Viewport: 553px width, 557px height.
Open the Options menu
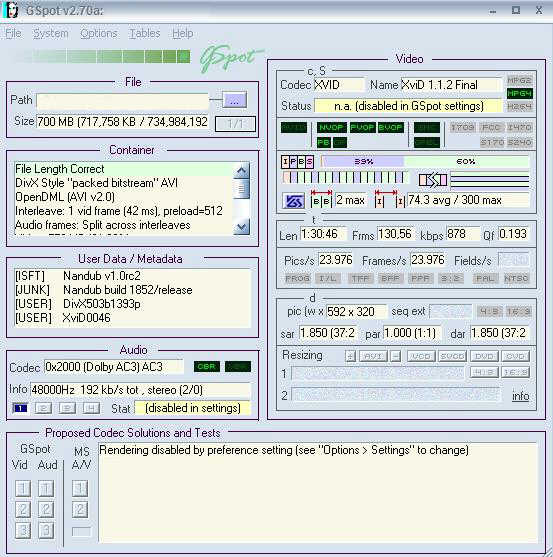[99, 33]
